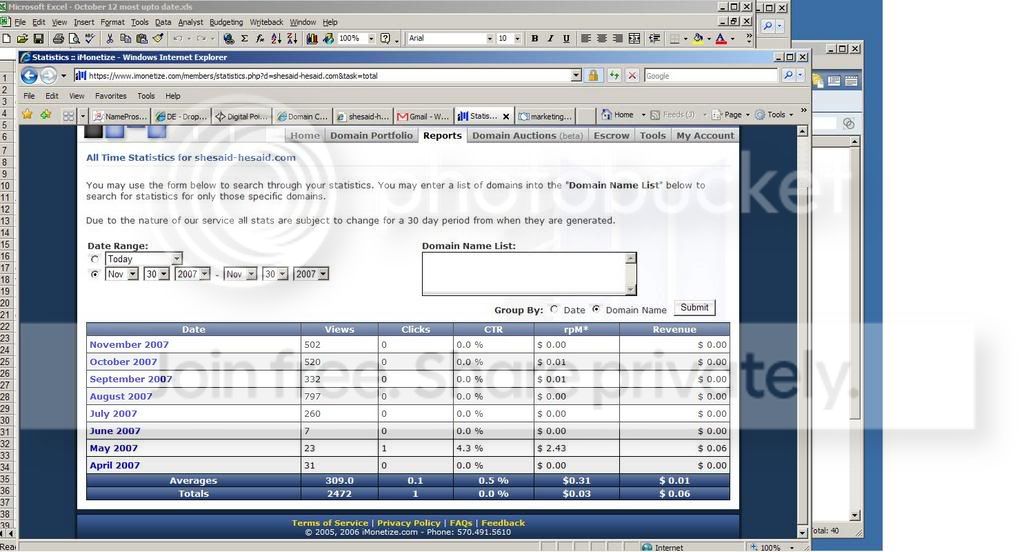Click Excel's New workbook icon

pos(7,39)
